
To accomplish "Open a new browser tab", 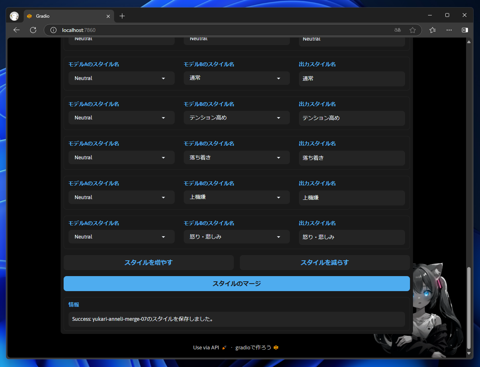I will 122,16.
